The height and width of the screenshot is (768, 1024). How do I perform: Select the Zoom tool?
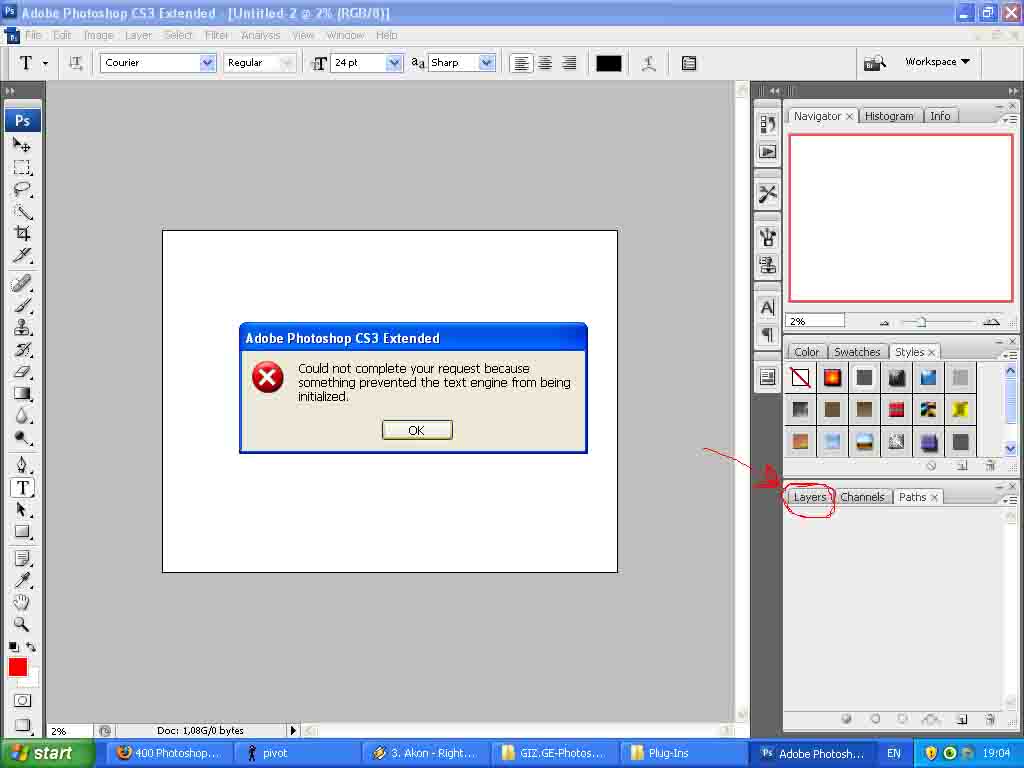(22, 624)
